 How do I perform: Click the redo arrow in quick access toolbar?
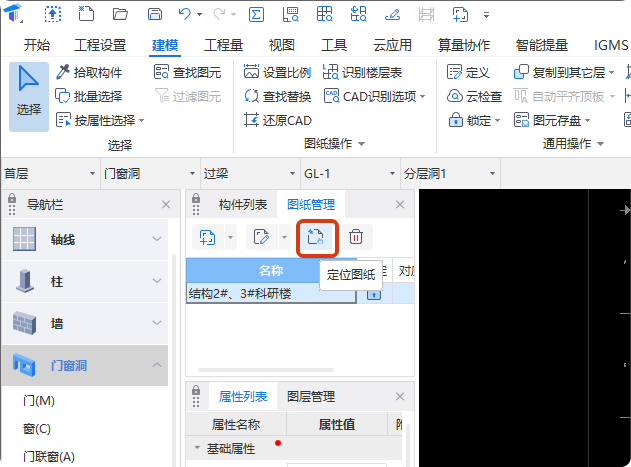(x=219, y=14)
